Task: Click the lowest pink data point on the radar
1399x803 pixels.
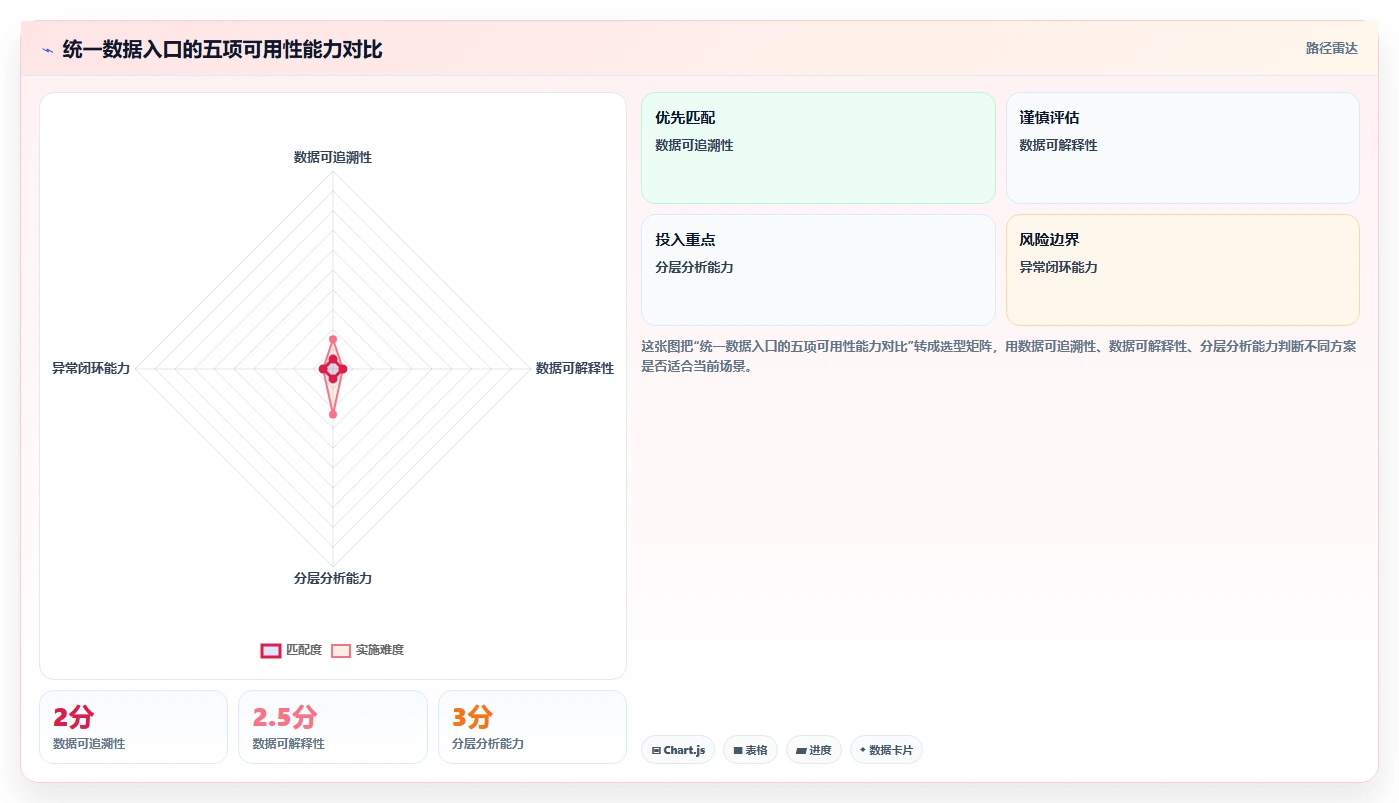Action: pos(333,413)
